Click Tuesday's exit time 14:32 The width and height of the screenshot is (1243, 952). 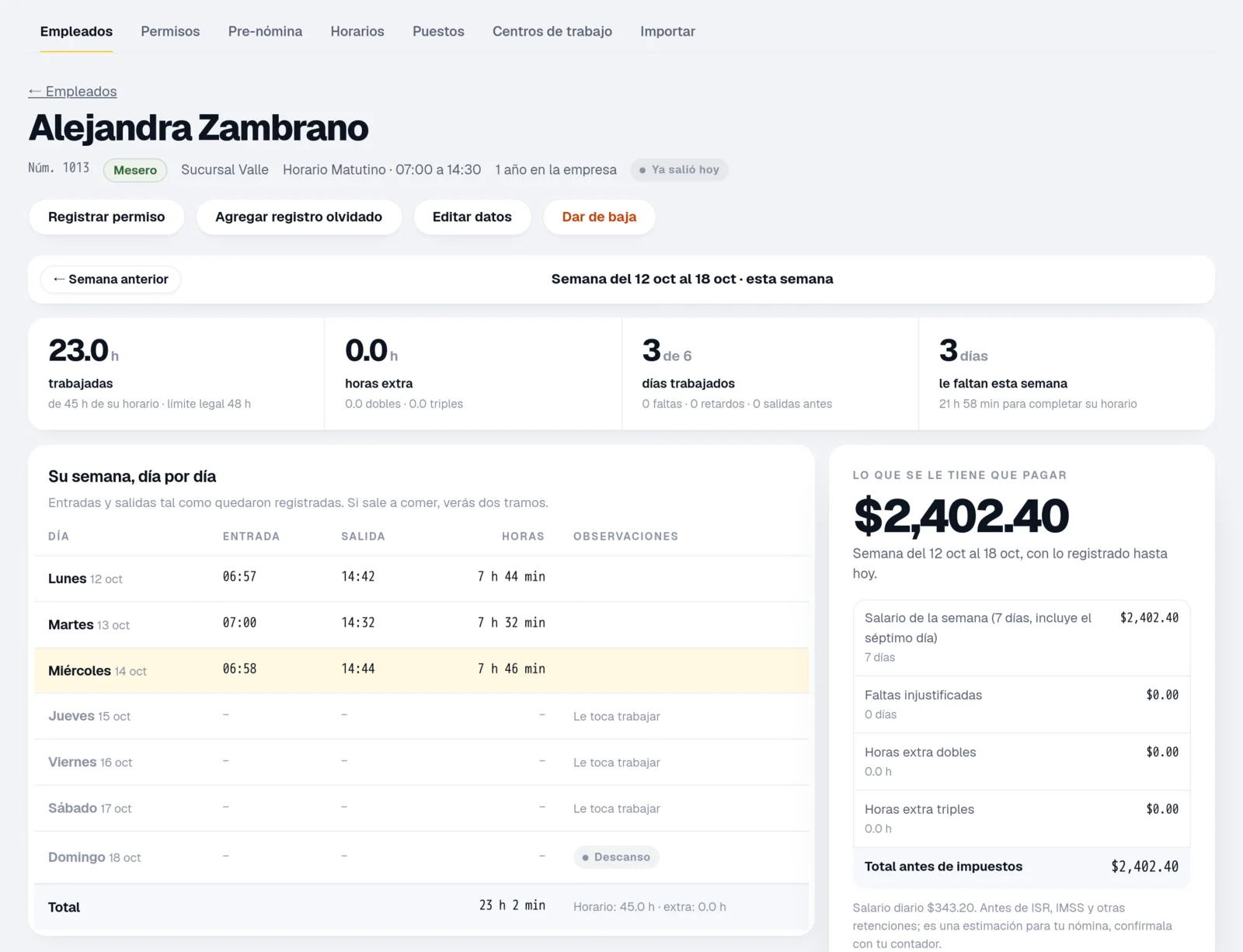coord(358,623)
